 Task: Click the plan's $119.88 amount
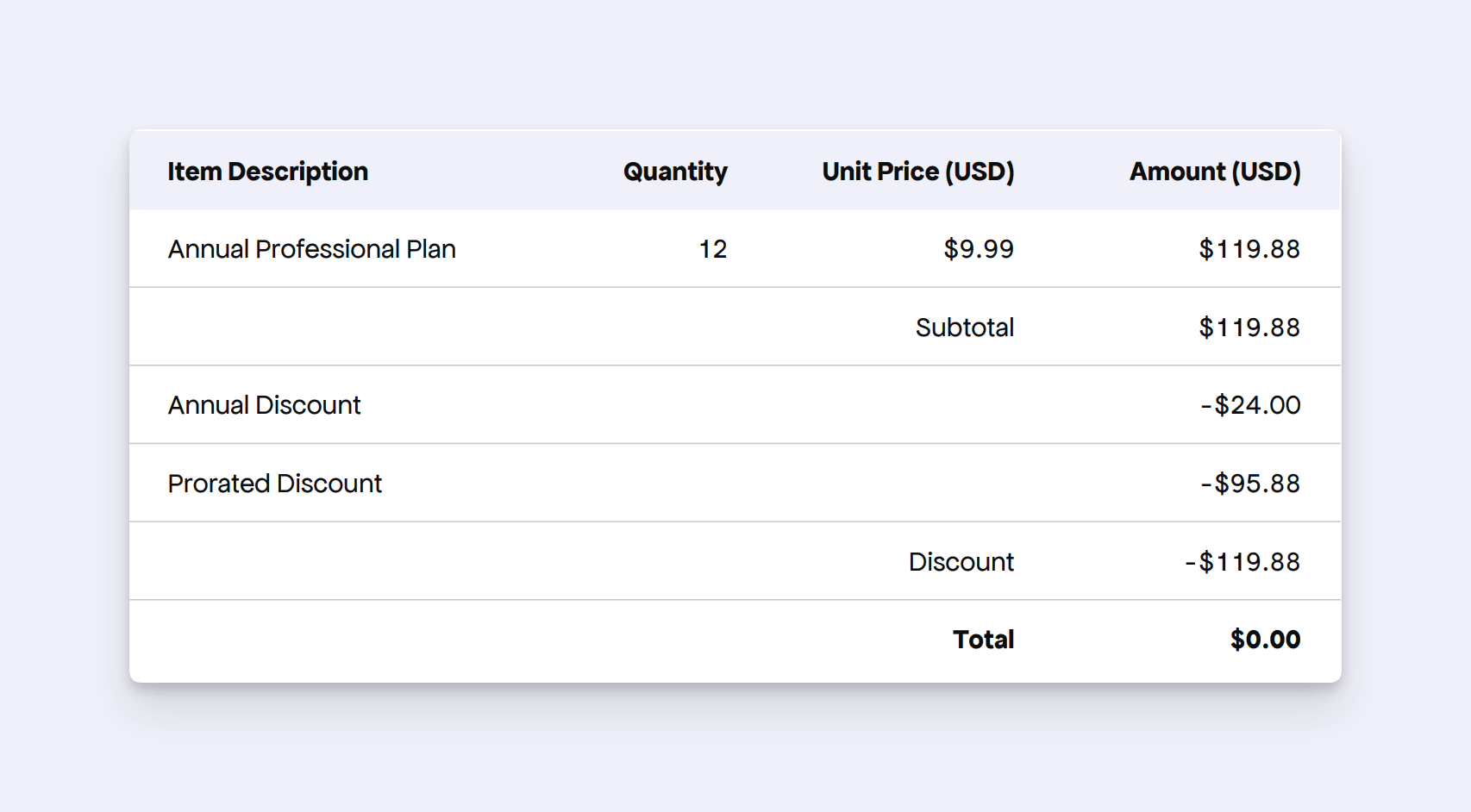coord(1249,249)
